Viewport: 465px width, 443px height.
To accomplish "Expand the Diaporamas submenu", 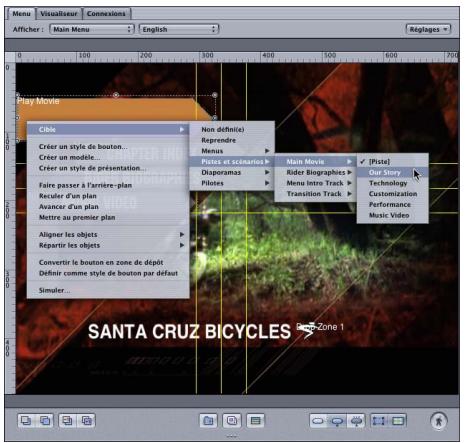I will 232,172.
